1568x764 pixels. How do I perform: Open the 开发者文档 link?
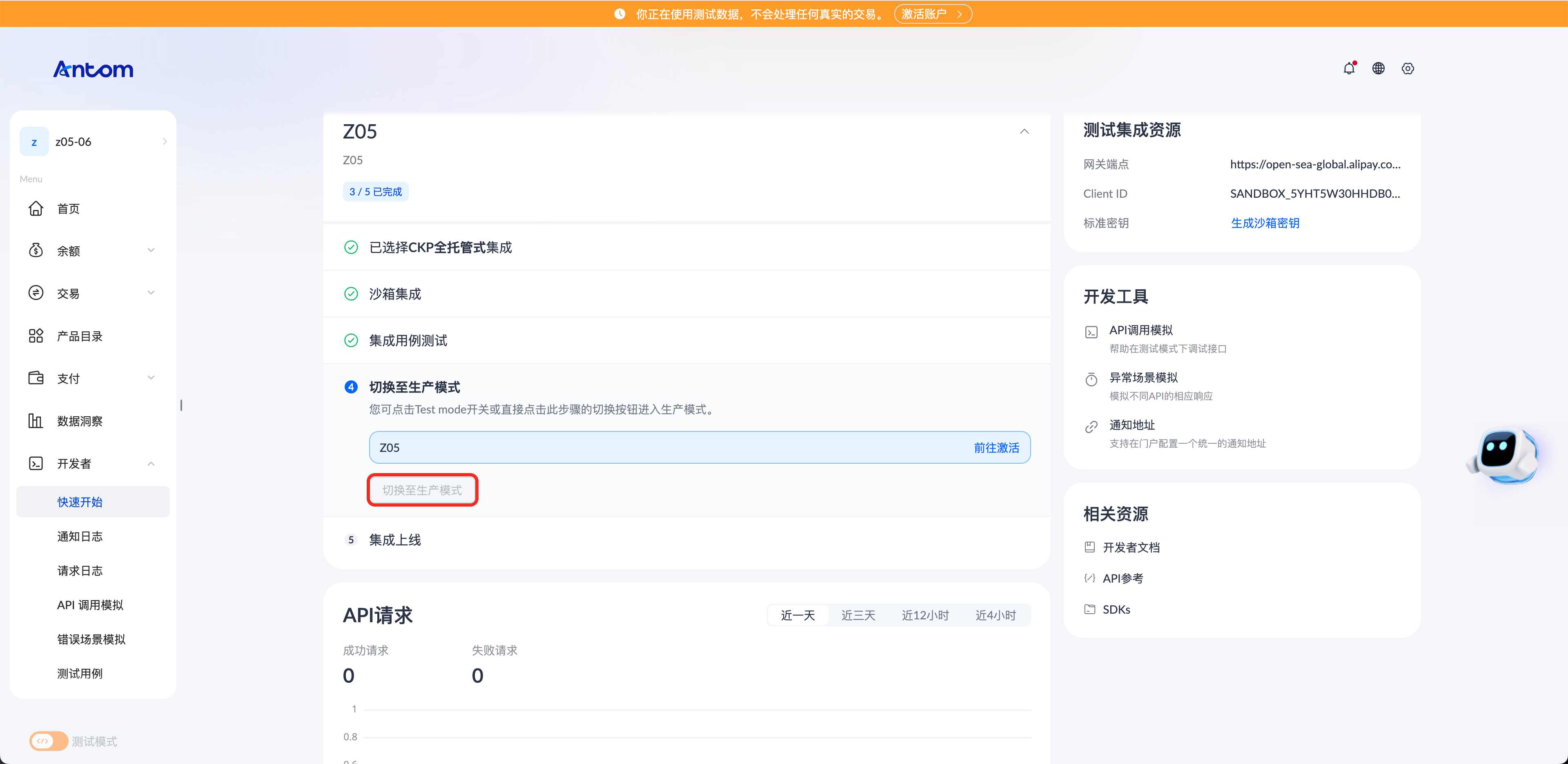coord(1131,547)
